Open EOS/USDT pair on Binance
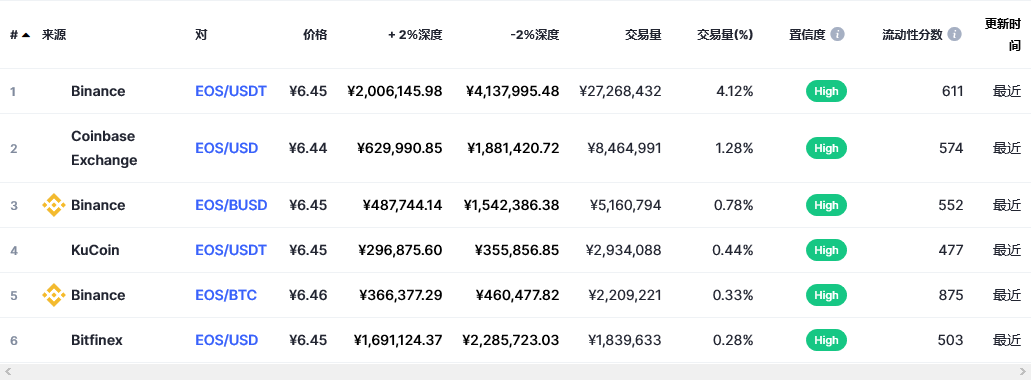 (231, 91)
